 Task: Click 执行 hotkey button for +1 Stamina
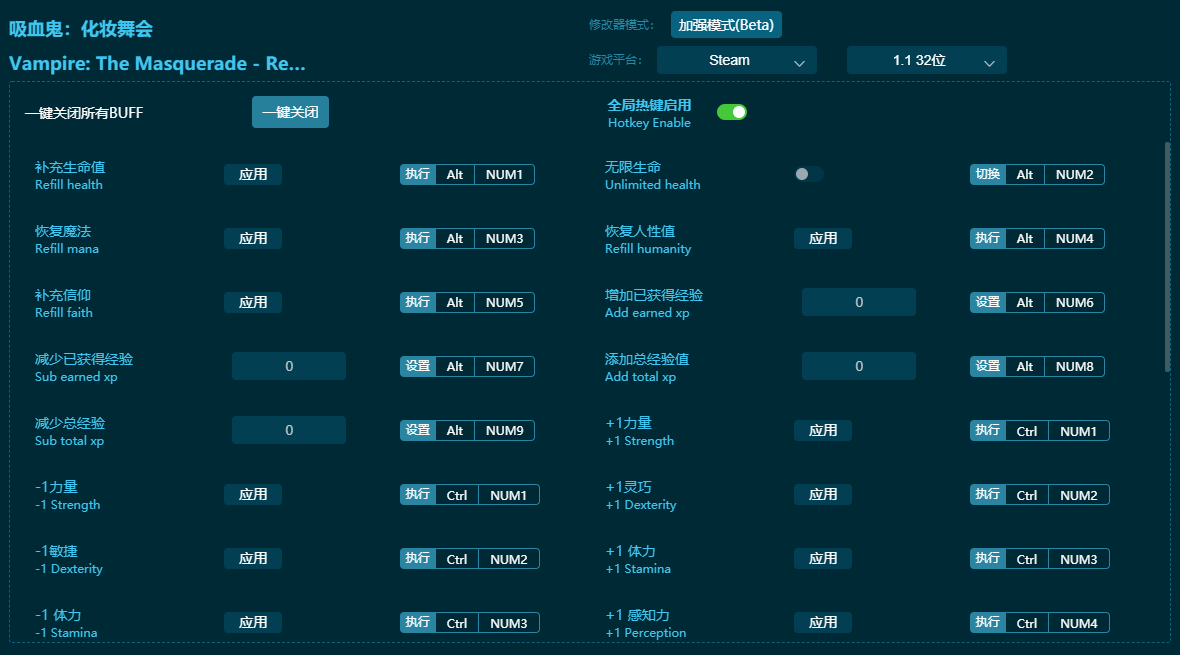coord(987,559)
